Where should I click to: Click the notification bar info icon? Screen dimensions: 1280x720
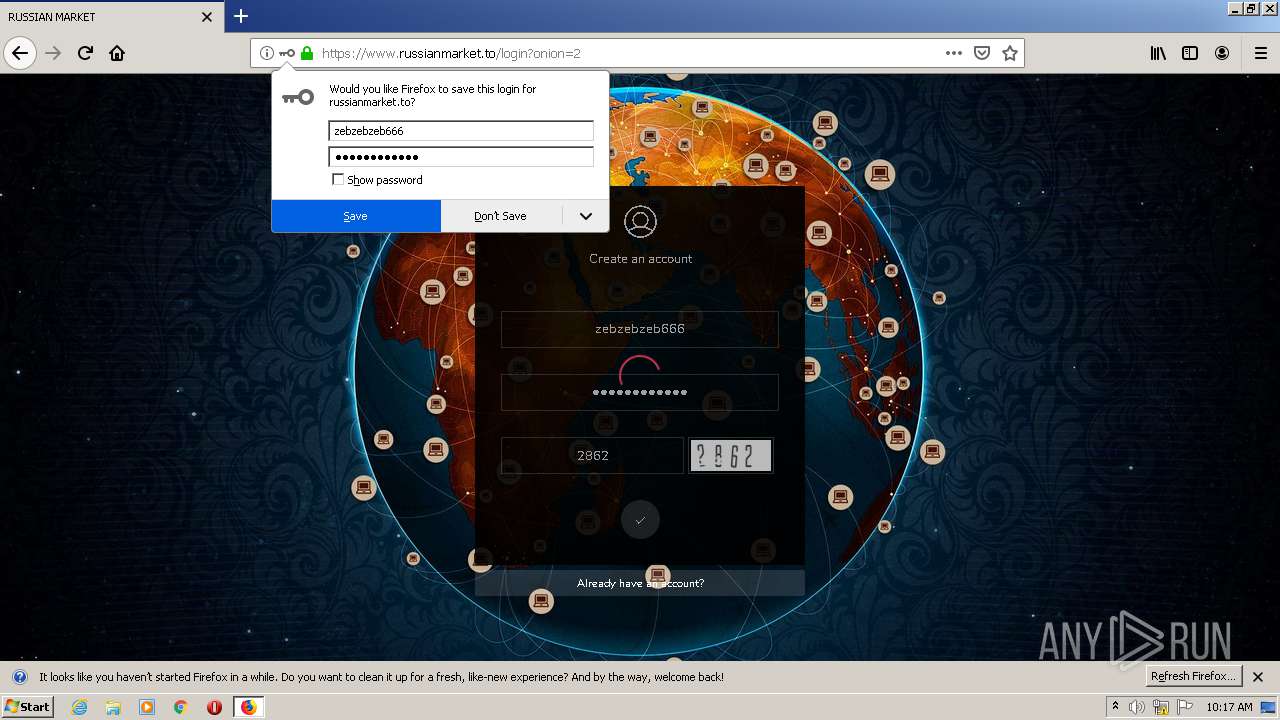click(20, 677)
